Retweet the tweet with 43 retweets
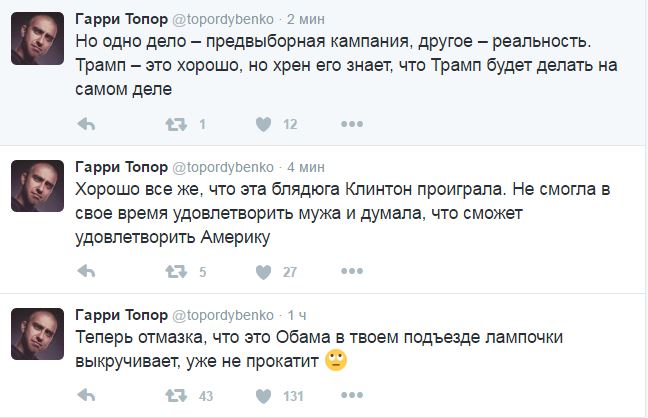The image size is (648, 418). pos(175,396)
